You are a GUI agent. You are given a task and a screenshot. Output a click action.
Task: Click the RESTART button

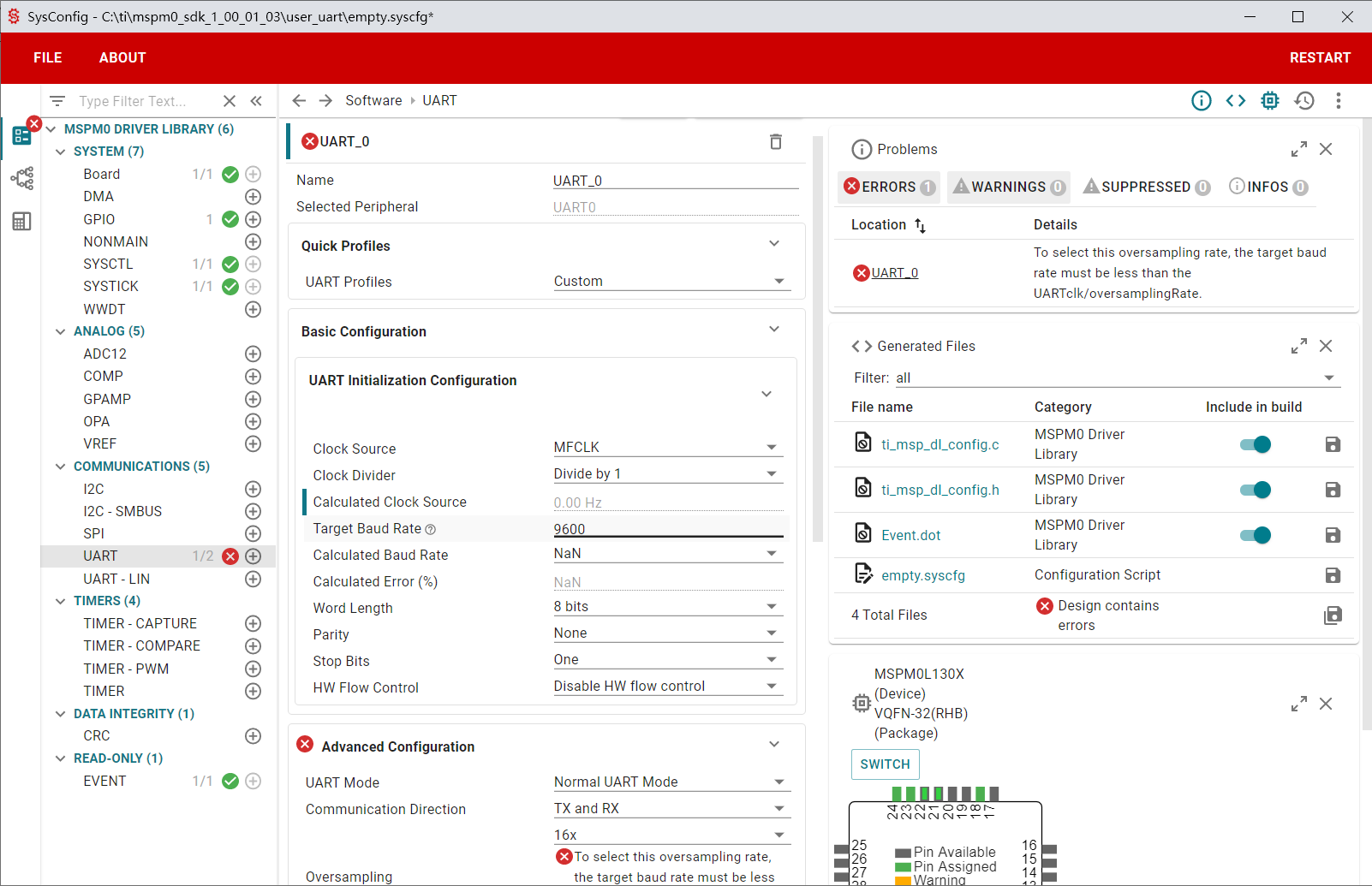click(x=1320, y=57)
